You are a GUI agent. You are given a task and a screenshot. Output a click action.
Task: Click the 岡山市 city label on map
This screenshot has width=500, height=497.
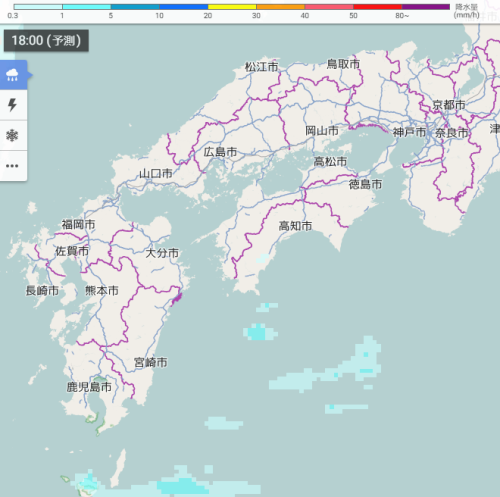pos(322,131)
